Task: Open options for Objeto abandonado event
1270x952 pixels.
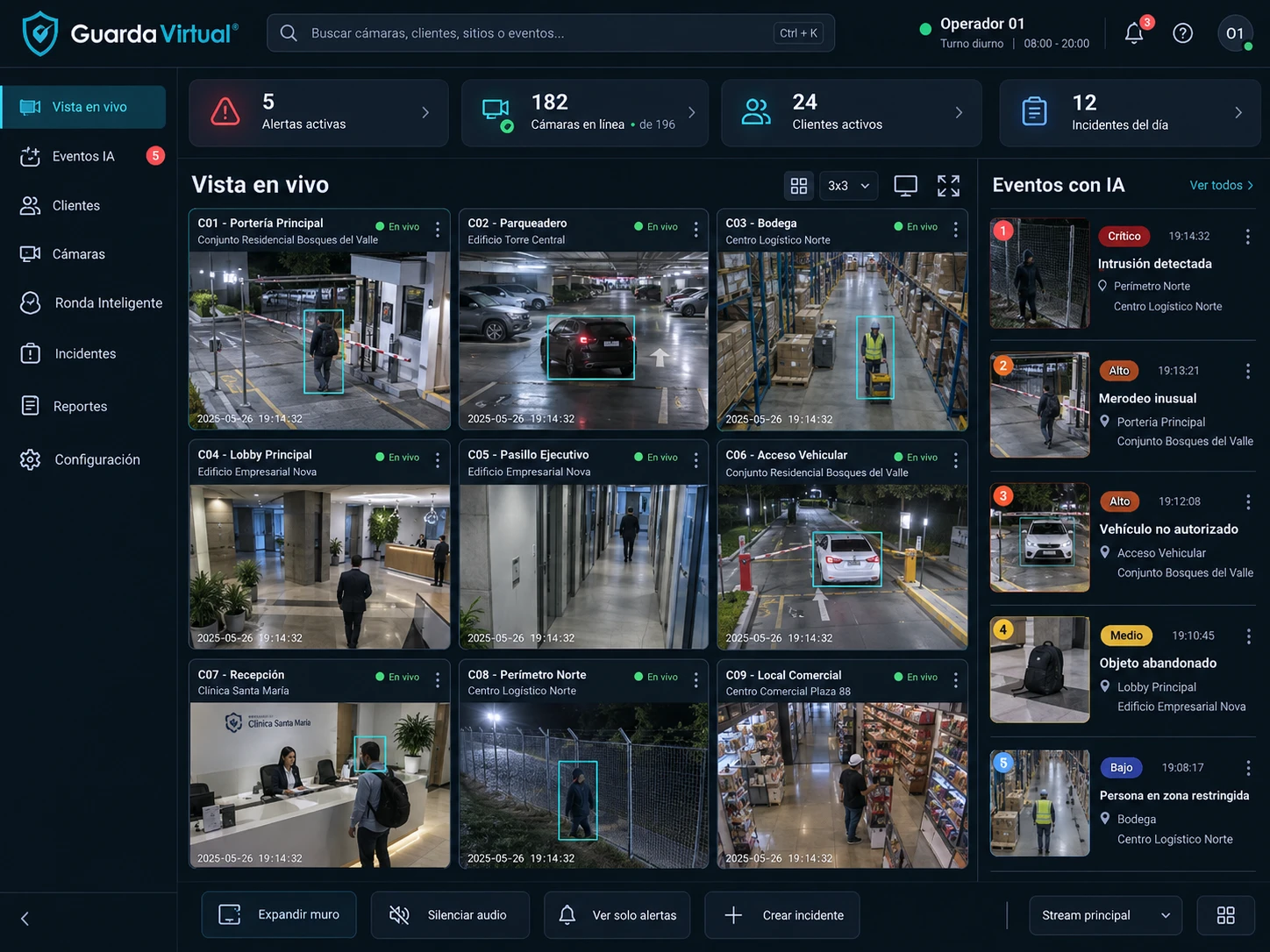Action: (x=1248, y=636)
